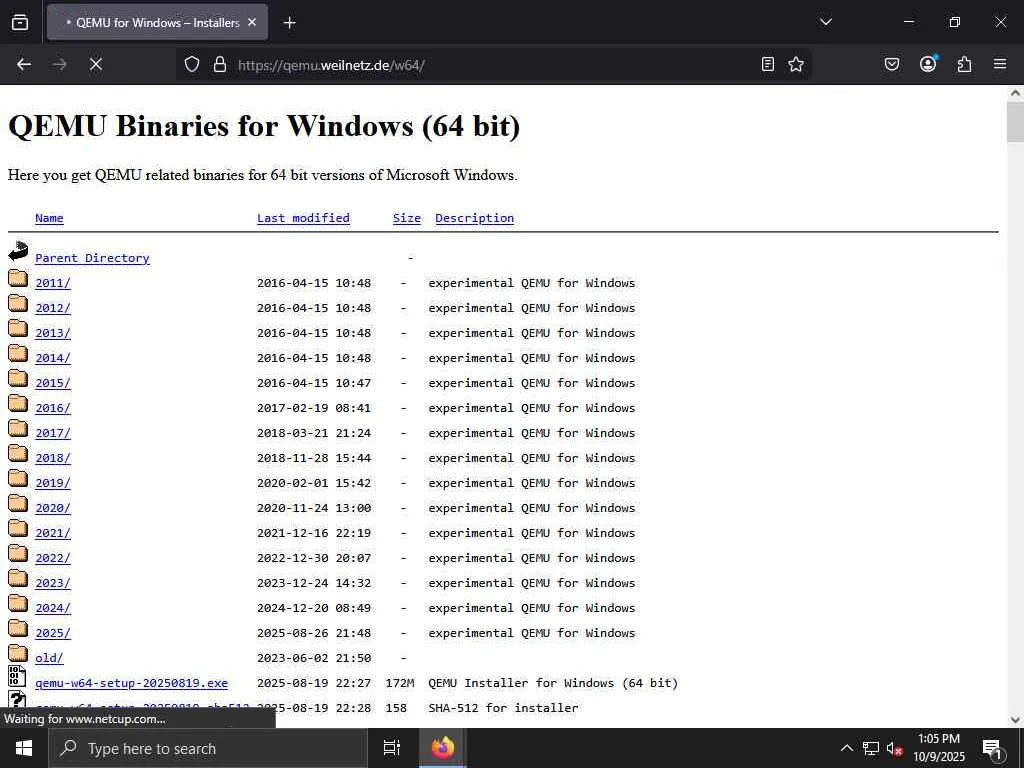Open the list all tabs dropdown
1024x768 pixels.
tap(825, 22)
